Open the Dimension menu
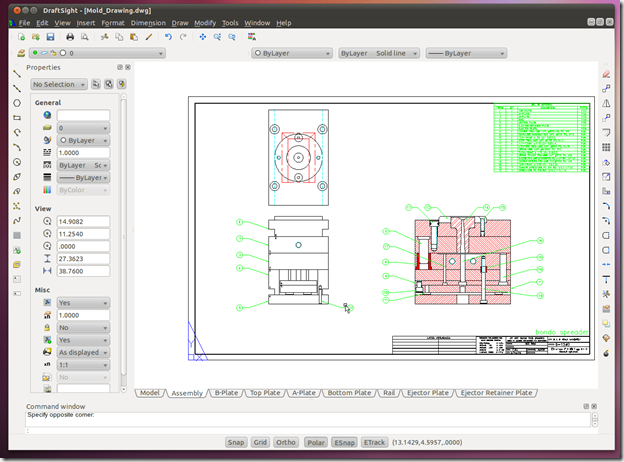This screenshot has width=624, height=462. (148, 23)
